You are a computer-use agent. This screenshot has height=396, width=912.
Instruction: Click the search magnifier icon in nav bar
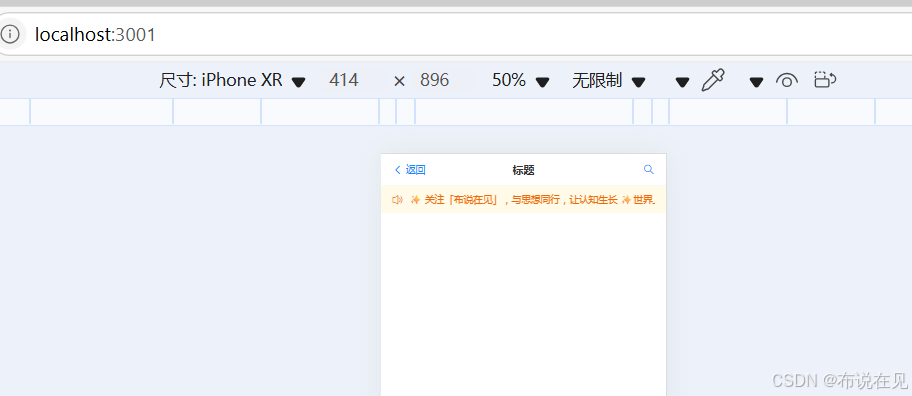click(x=649, y=169)
